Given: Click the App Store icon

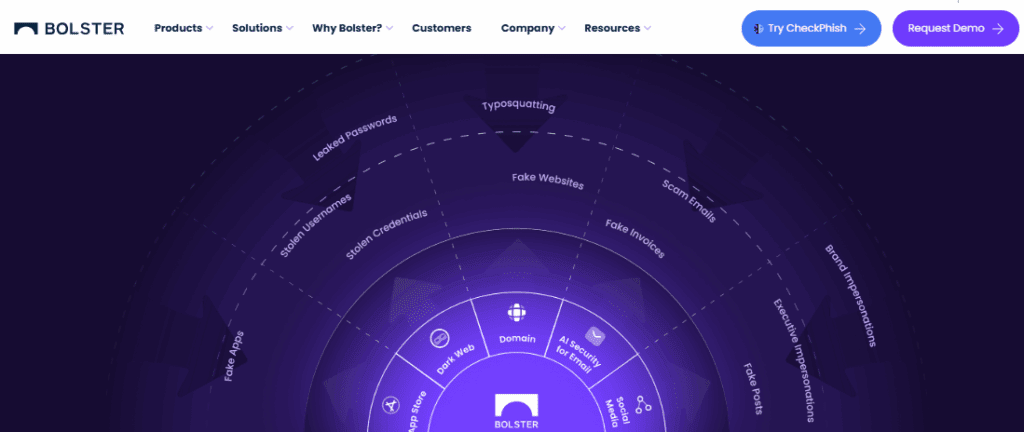Looking at the screenshot, I should [x=391, y=407].
